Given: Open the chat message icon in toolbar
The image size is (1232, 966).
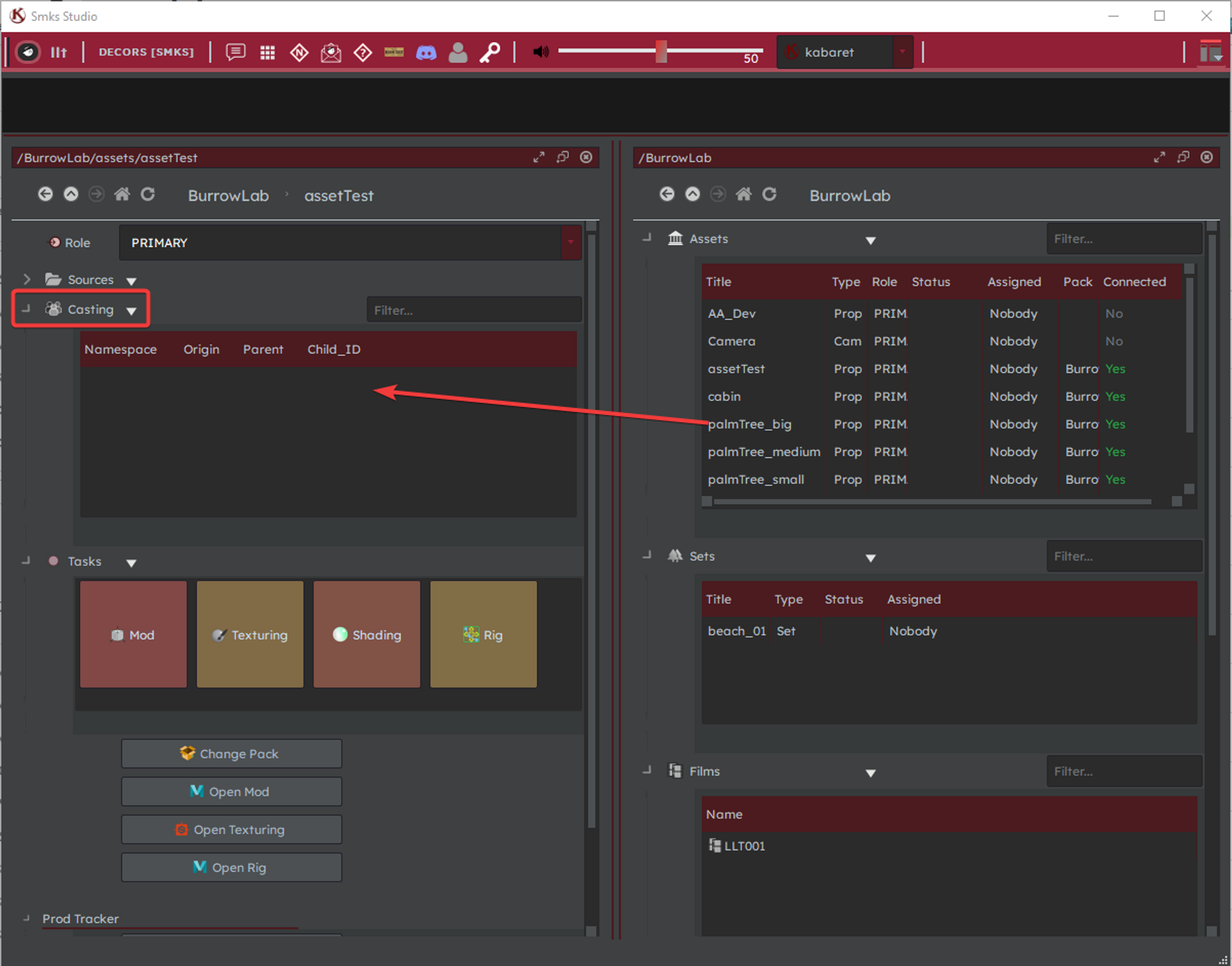Looking at the screenshot, I should pos(235,52).
